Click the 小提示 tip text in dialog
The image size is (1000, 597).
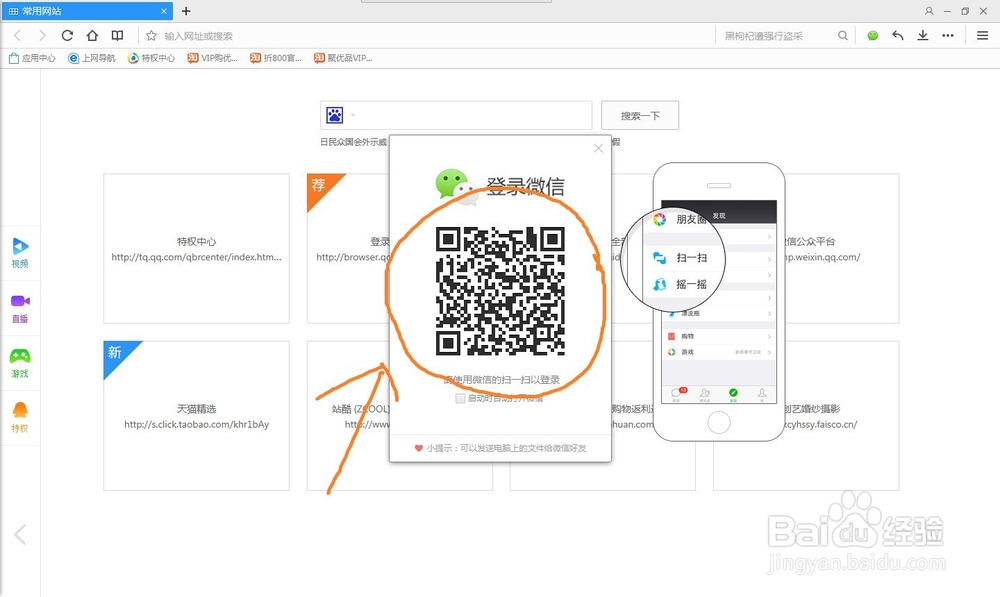pos(506,448)
